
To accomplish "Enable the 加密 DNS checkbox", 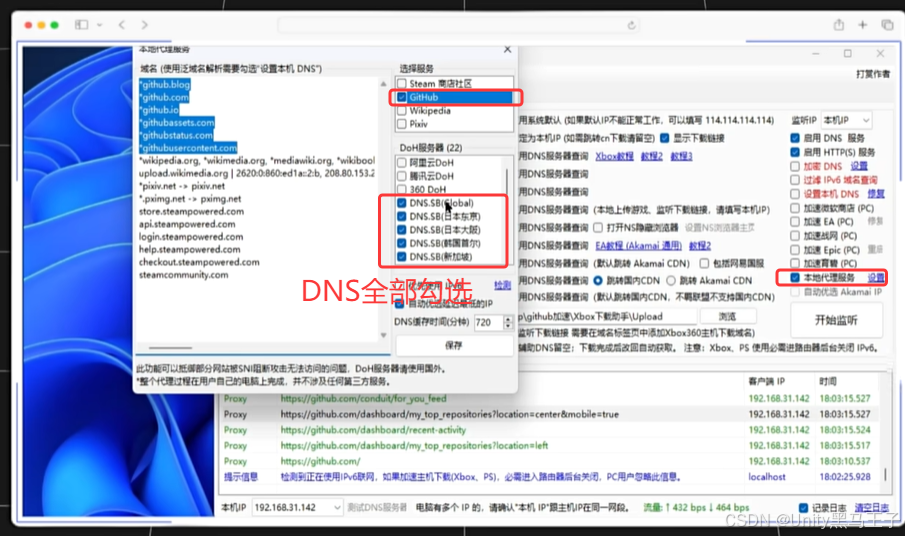I will tap(795, 166).
